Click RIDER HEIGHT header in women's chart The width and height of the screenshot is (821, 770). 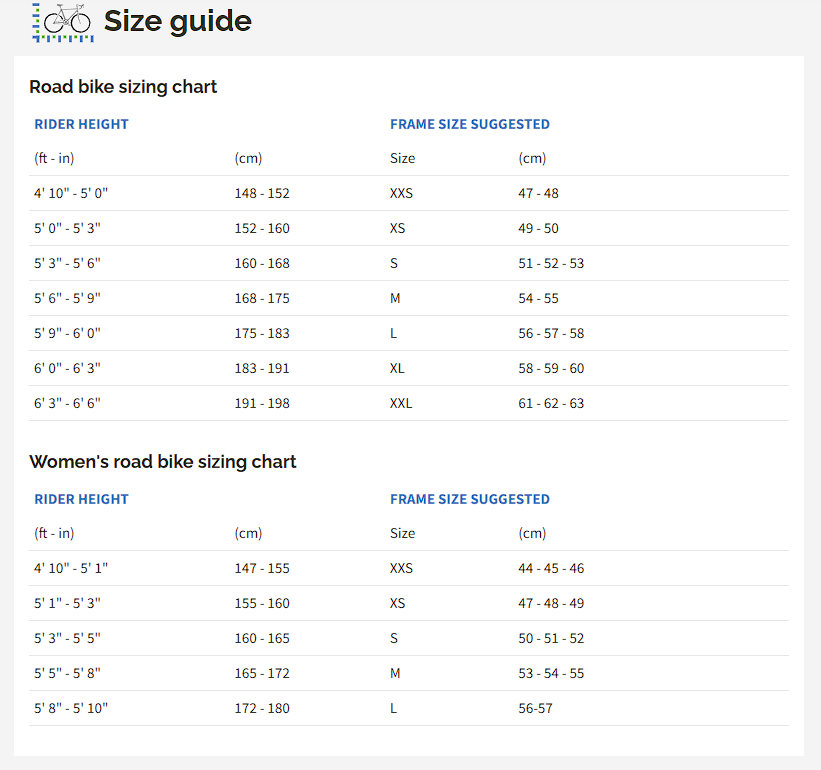pos(81,499)
